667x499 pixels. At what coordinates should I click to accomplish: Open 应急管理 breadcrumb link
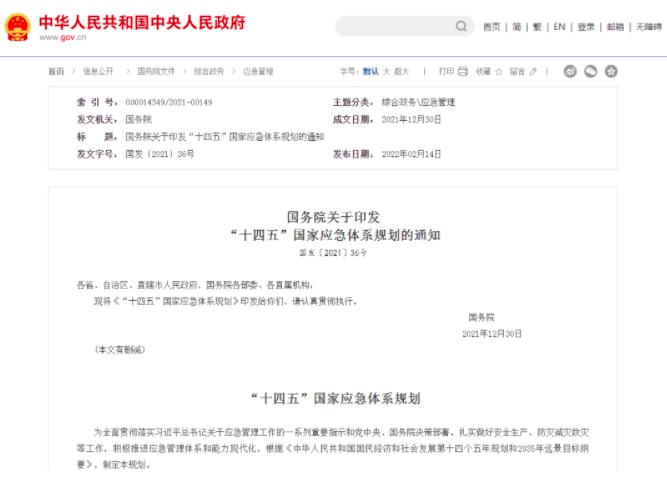pos(258,71)
